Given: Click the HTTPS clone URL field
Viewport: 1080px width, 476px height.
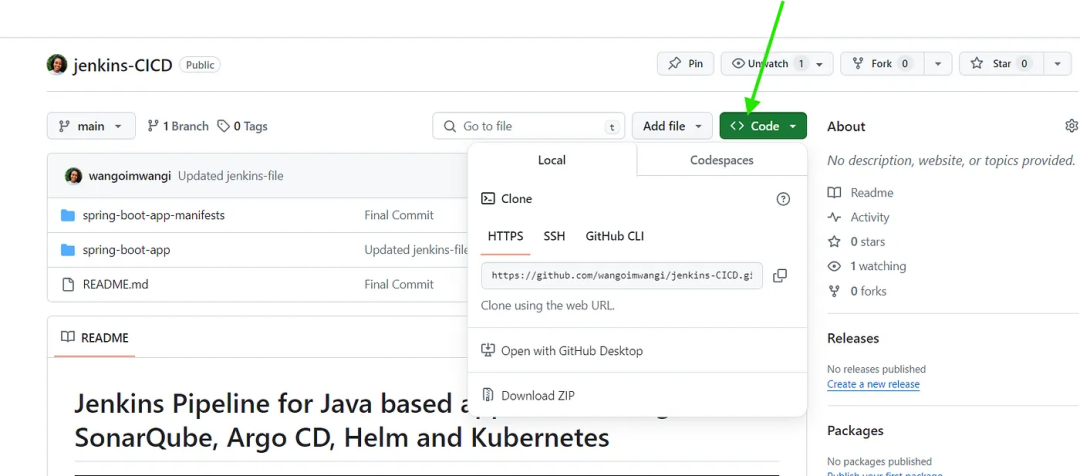Looking at the screenshot, I should pyautogui.click(x=622, y=276).
